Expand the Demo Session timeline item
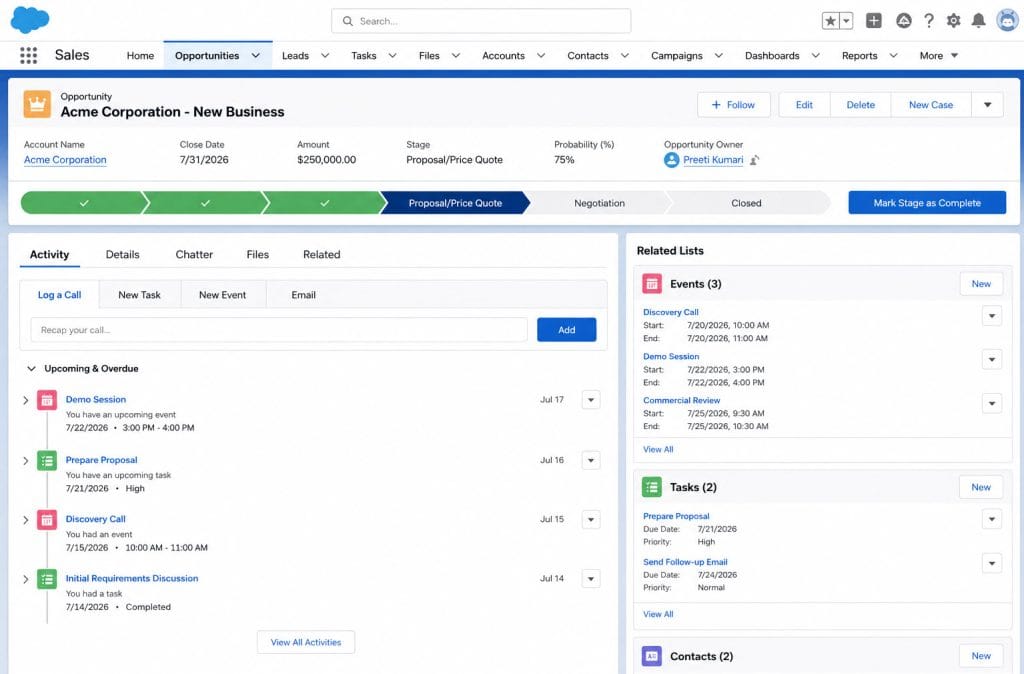 (25, 400)
